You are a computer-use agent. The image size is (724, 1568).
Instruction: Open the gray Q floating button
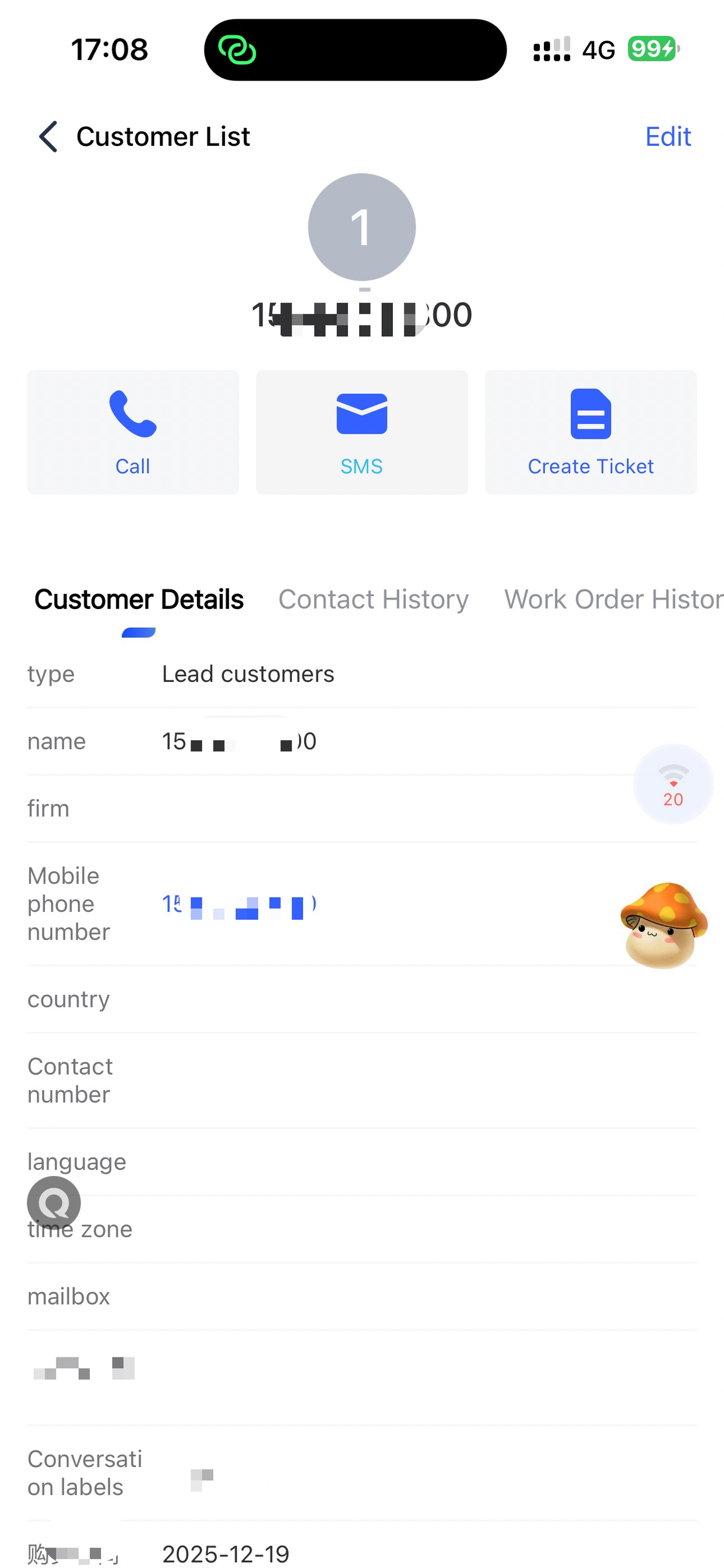tap(54, 1203)
